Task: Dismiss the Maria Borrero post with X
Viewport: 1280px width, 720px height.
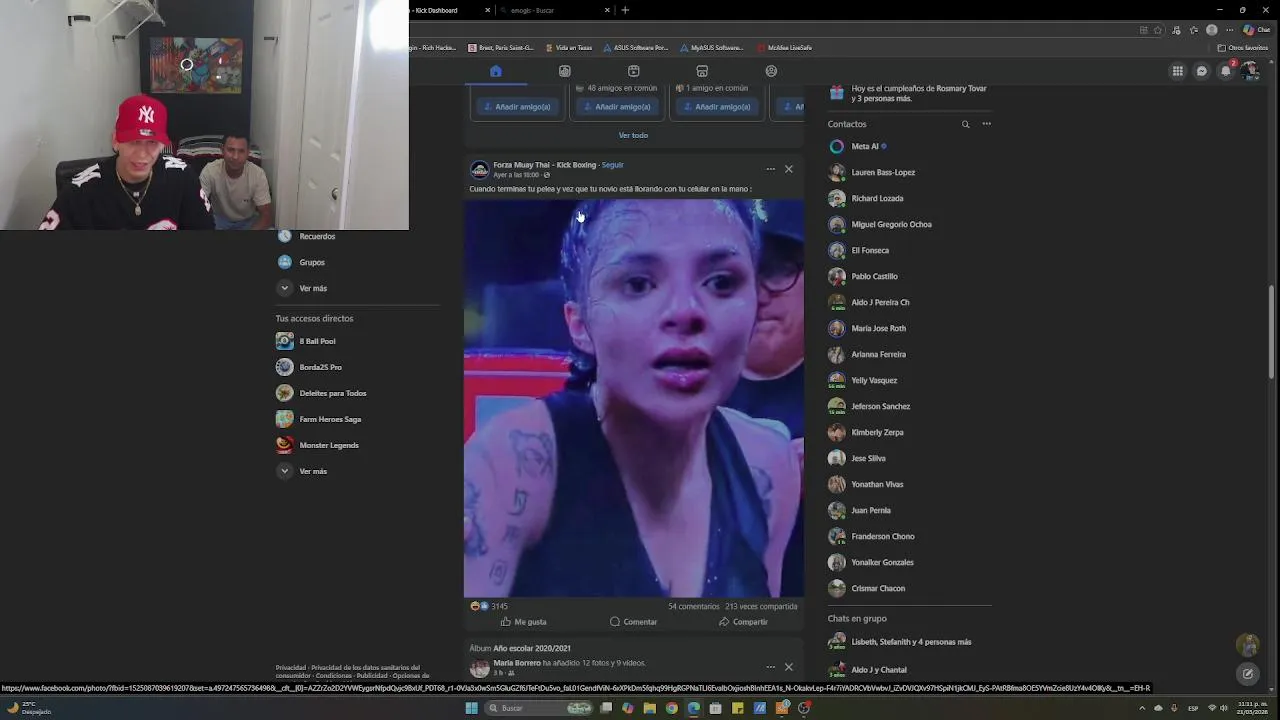Action: [789, 667]
